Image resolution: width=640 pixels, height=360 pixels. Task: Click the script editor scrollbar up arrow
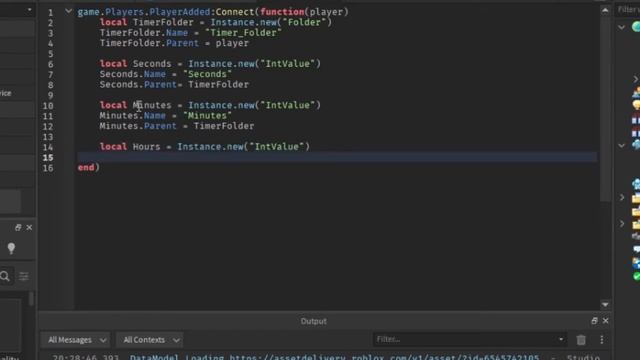(605, 11)
